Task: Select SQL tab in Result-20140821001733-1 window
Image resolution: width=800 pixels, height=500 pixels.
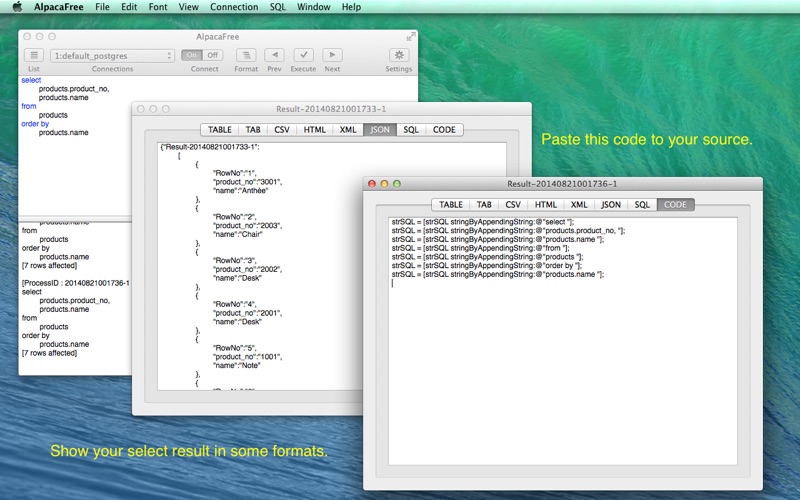Action: tap(411, 130)
